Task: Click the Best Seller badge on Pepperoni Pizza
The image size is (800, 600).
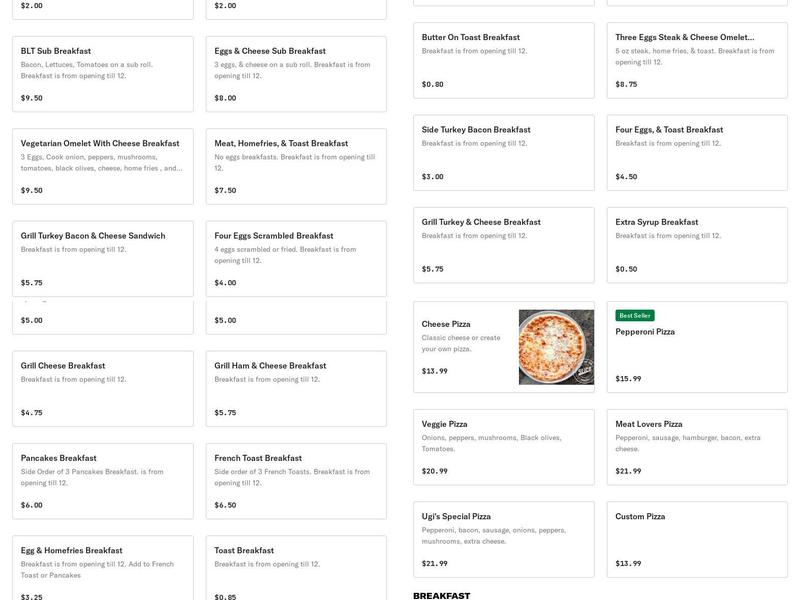Action: click(633, 313)
